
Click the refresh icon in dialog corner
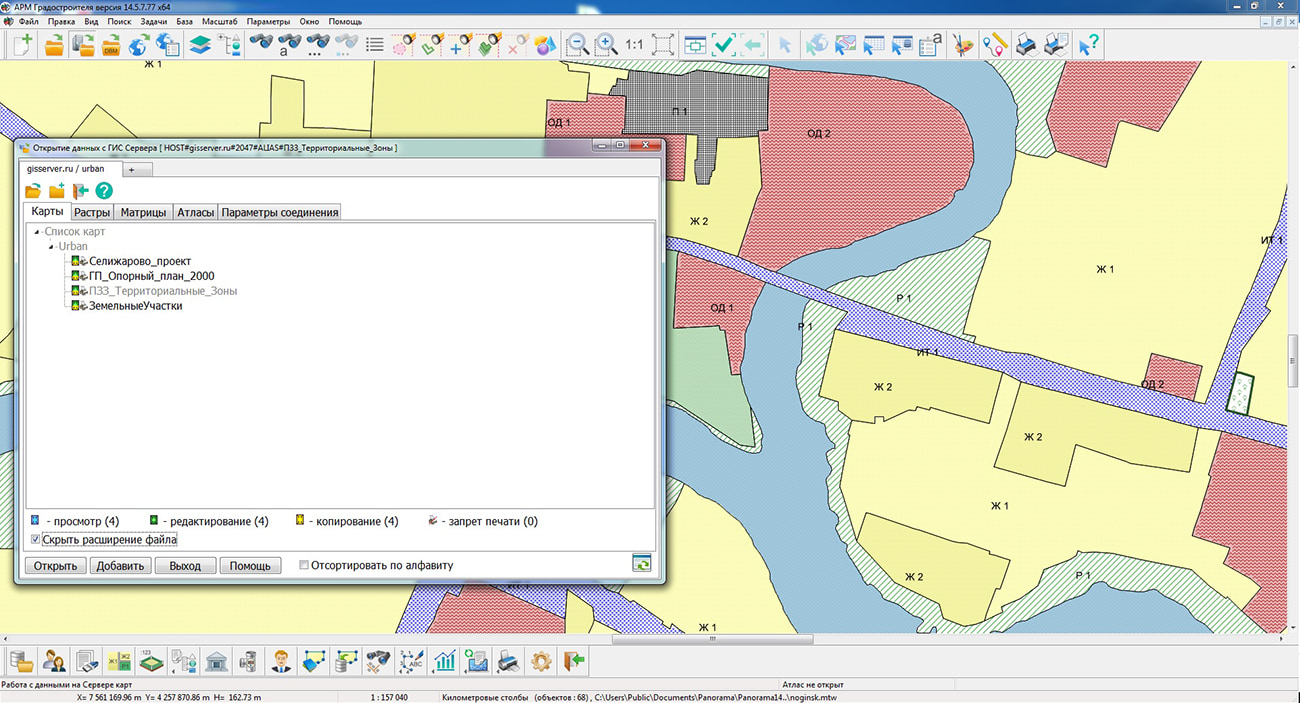[642, 564]
